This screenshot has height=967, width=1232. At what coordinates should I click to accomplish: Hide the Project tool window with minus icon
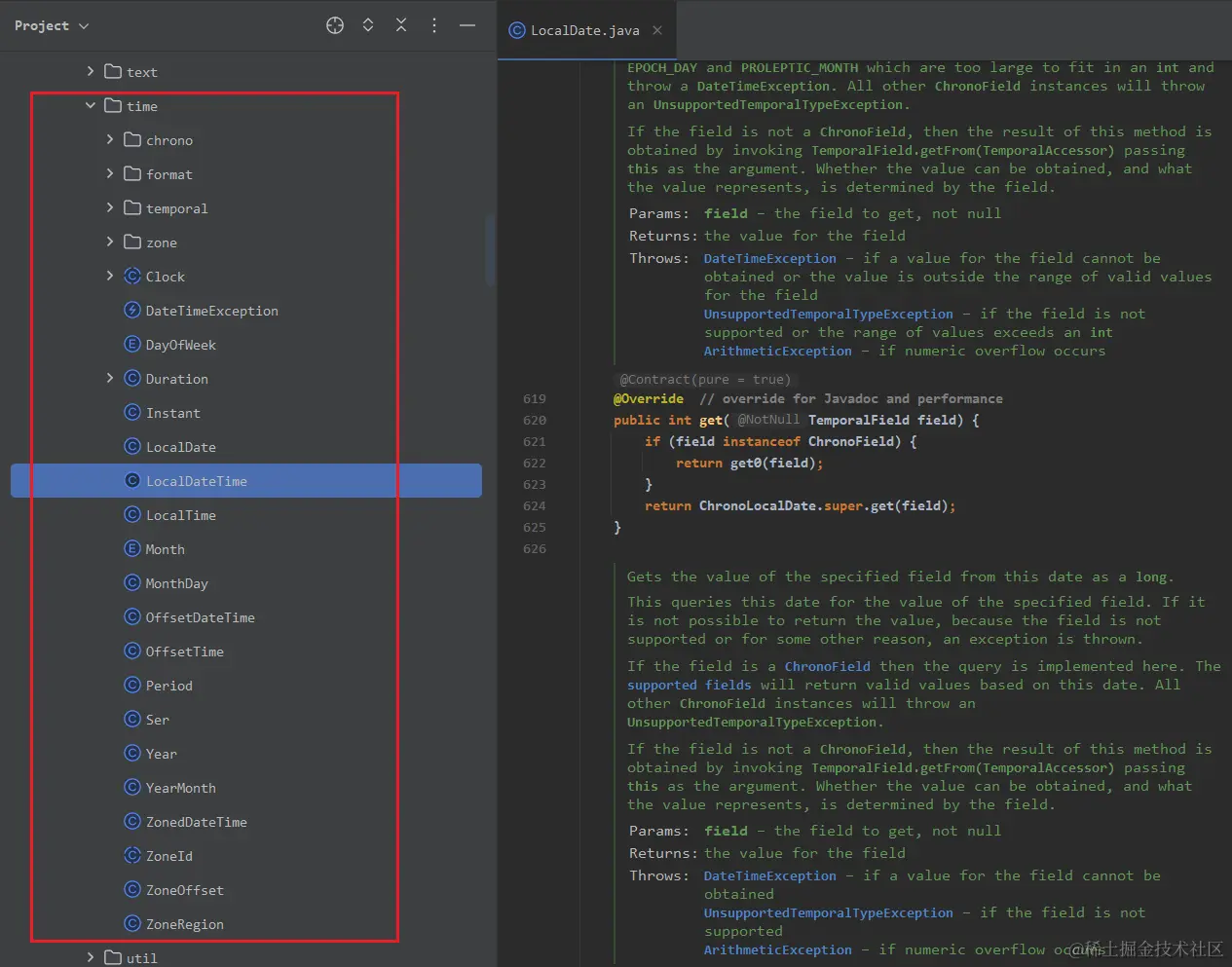[467, 25]
